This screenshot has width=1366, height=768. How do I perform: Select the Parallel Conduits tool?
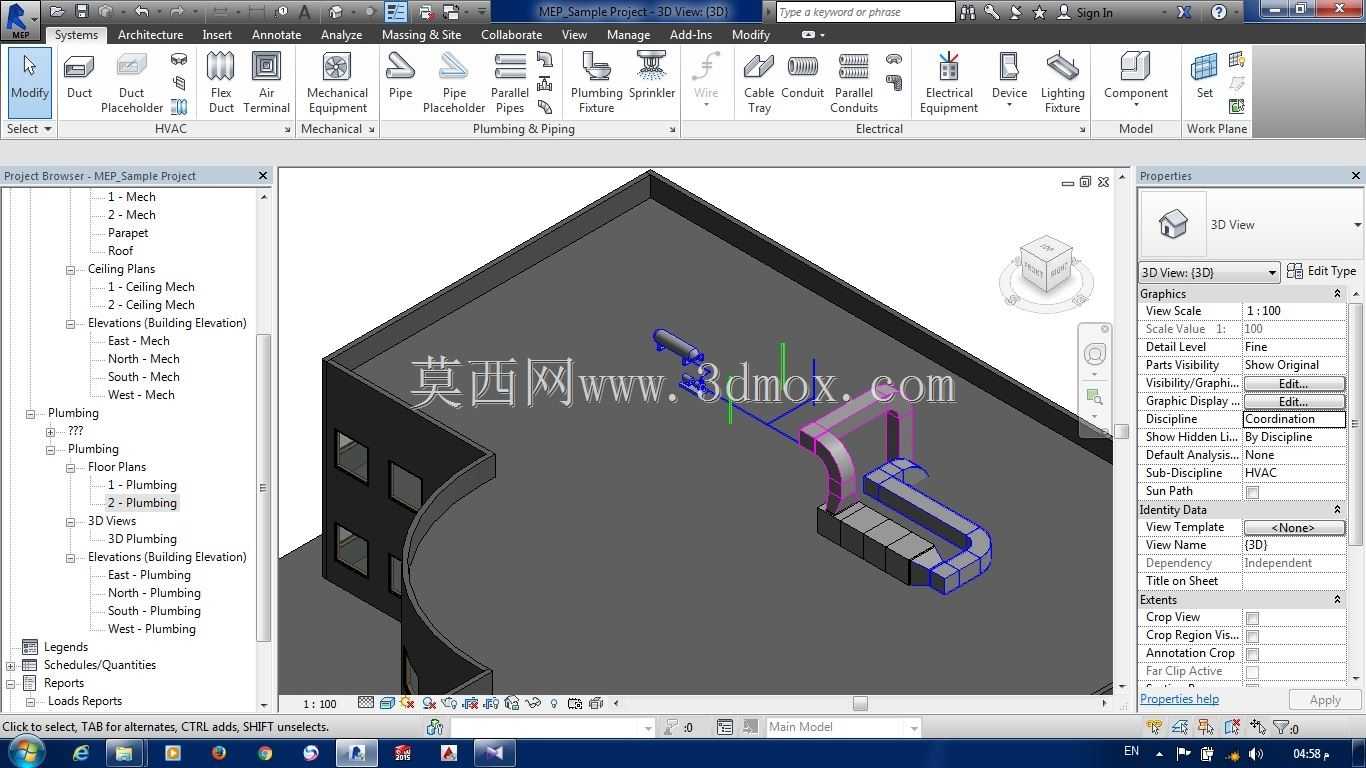click(x=854, y=83)
